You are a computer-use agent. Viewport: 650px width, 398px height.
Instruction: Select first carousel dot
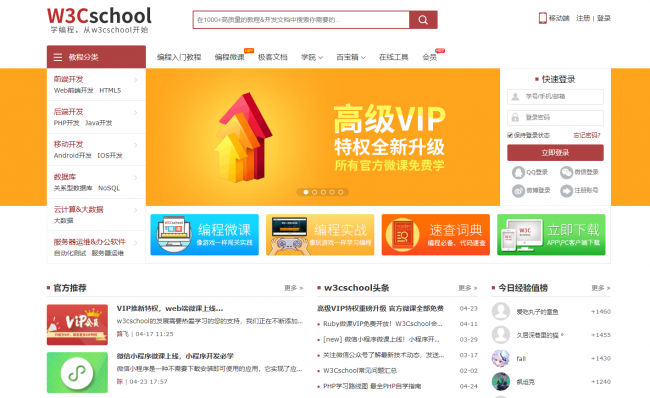(306, 192)
